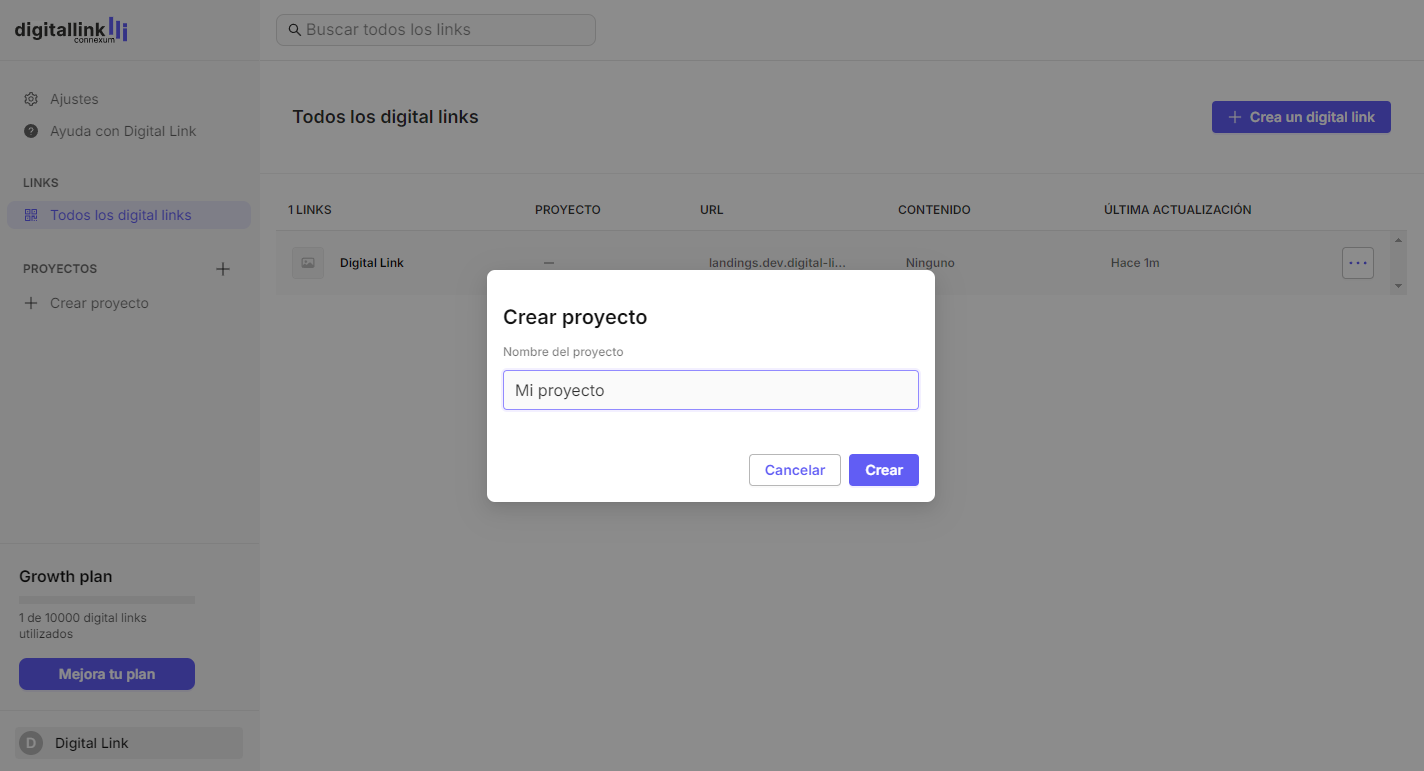This screenshot has width=1424, height=771.
Task: Click the search magnifier icon
Action: pyautogui.click(x=295, y=30)
